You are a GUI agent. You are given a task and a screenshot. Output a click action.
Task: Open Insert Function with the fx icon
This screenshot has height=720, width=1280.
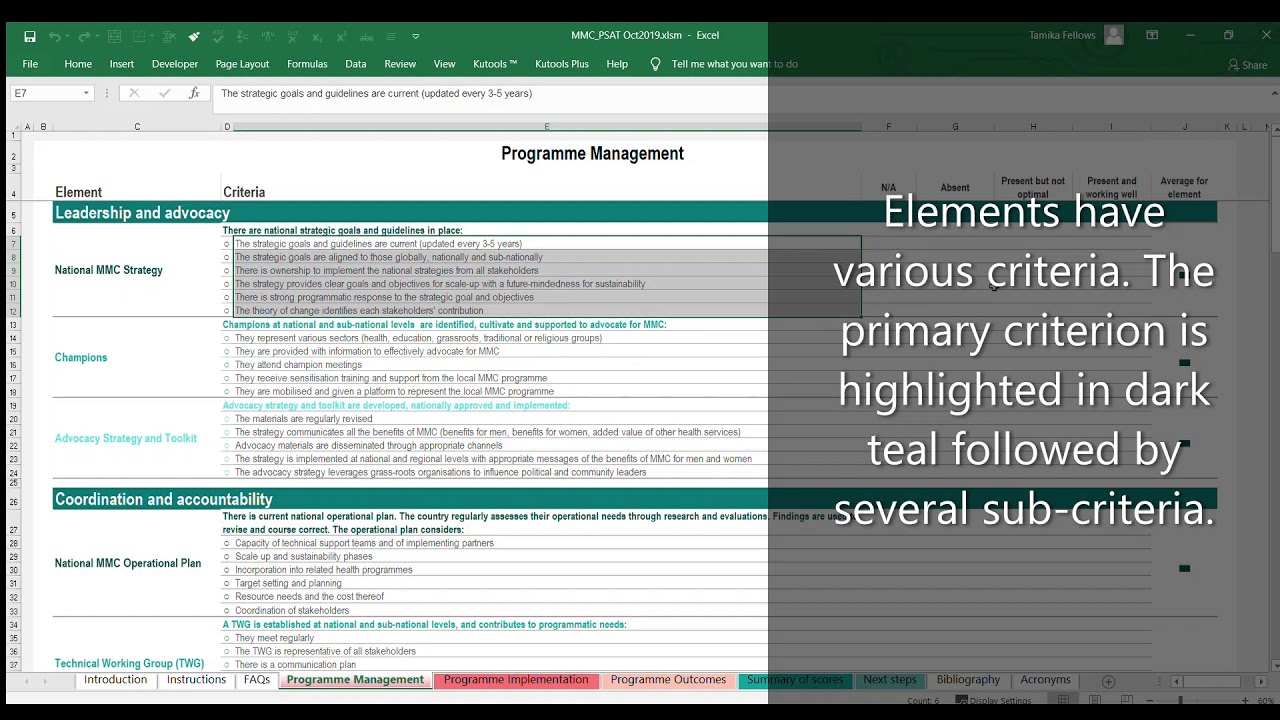click(194, 93)
